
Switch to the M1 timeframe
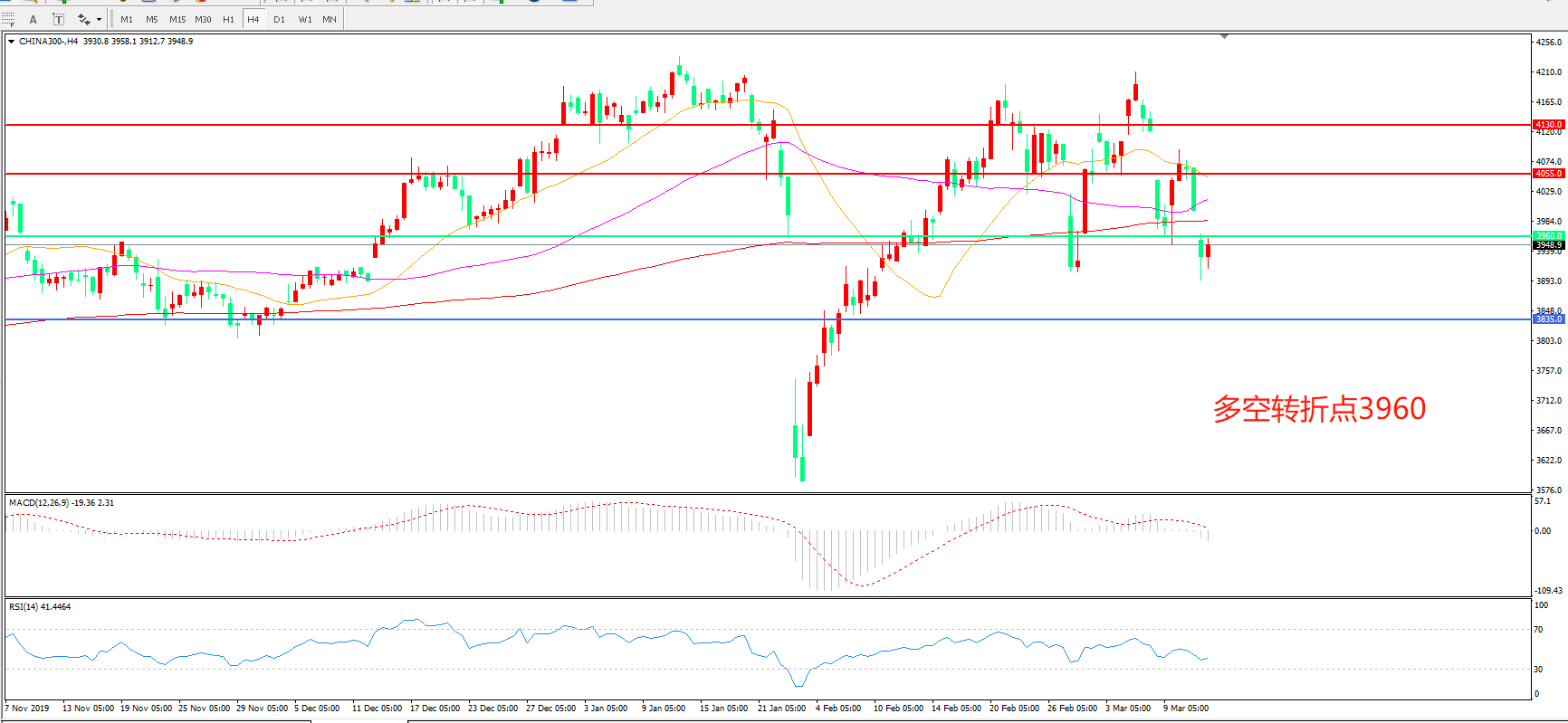(x=127, y=19)
